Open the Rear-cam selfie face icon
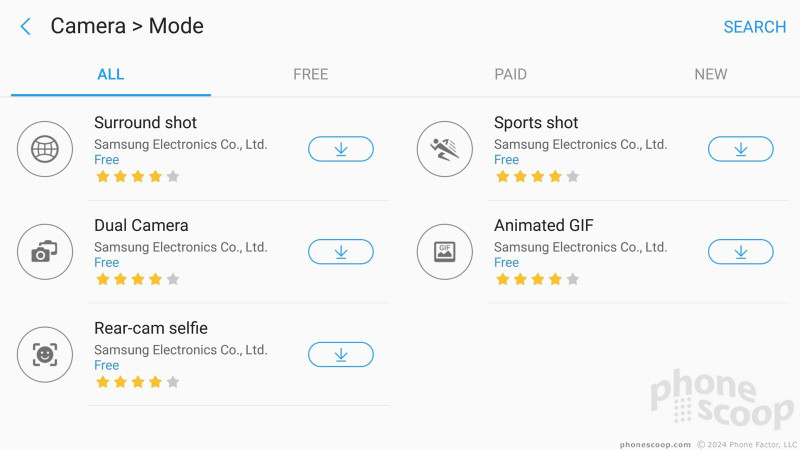Image resolution: width=800 pixels, height=450 pixels. pos(45,355)
